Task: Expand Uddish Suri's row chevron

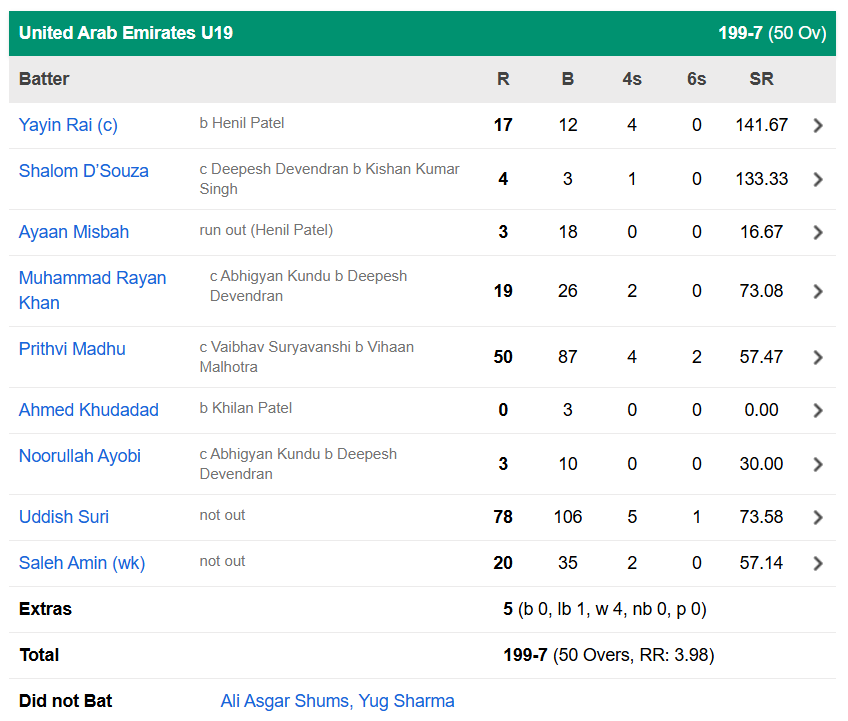Action: coord(818,517)
